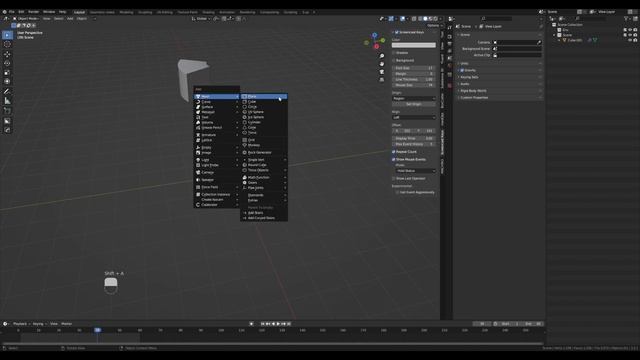Screen dimensions: 640x360
Task: Toggle Cube visibility eye in outliner
Action: pyautogui.click(x=630, y=40)
